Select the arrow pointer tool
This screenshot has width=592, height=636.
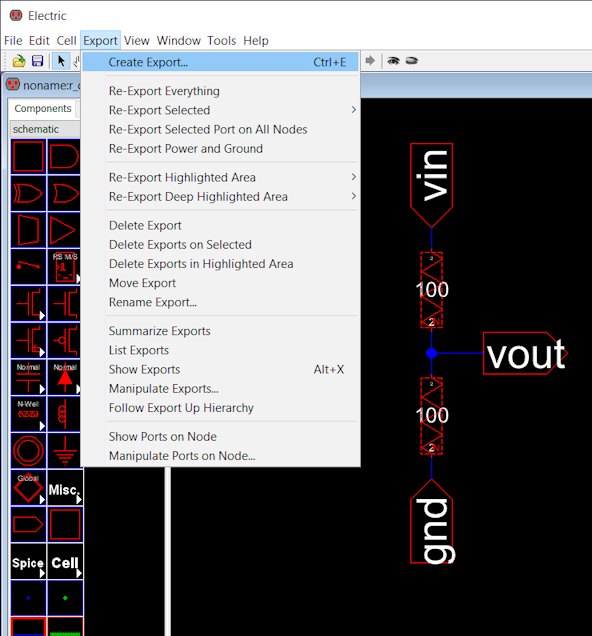click(x=61, y=61)
